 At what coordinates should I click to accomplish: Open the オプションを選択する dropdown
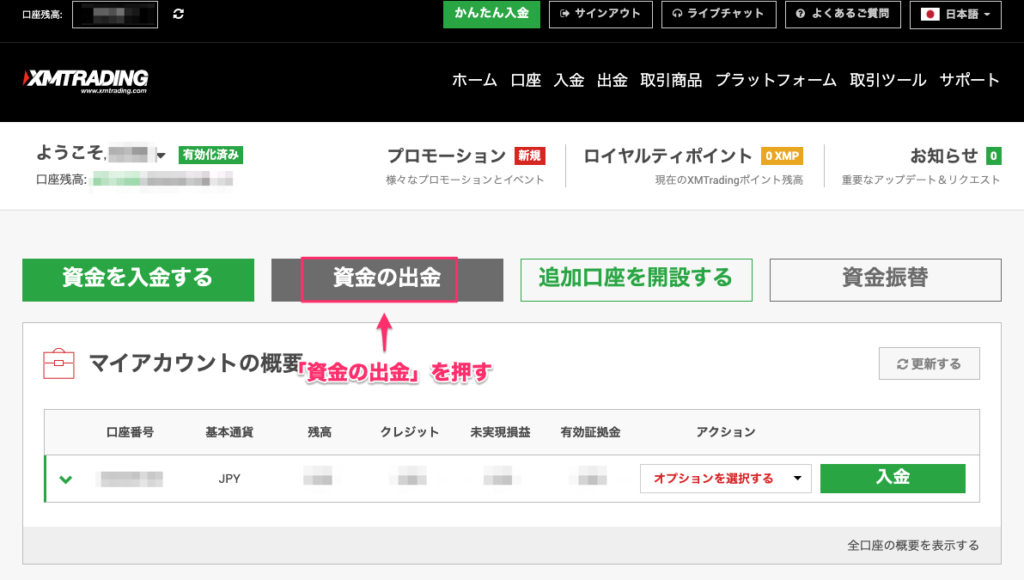(x=725, y=478)
